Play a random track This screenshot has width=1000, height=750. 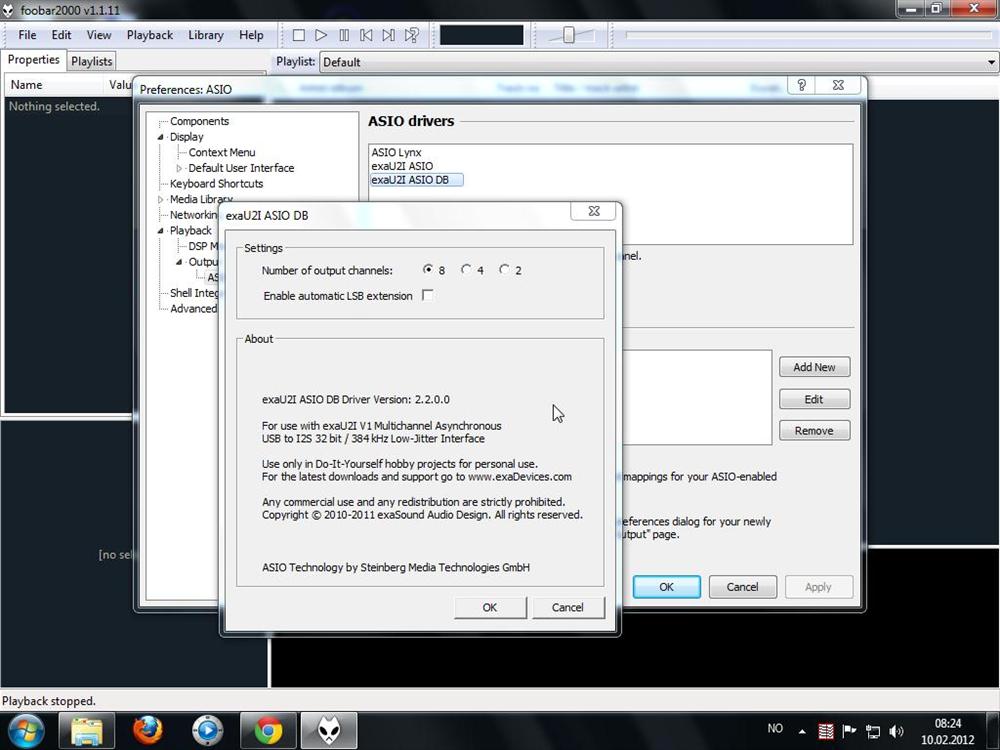click(x=412, y=35)
